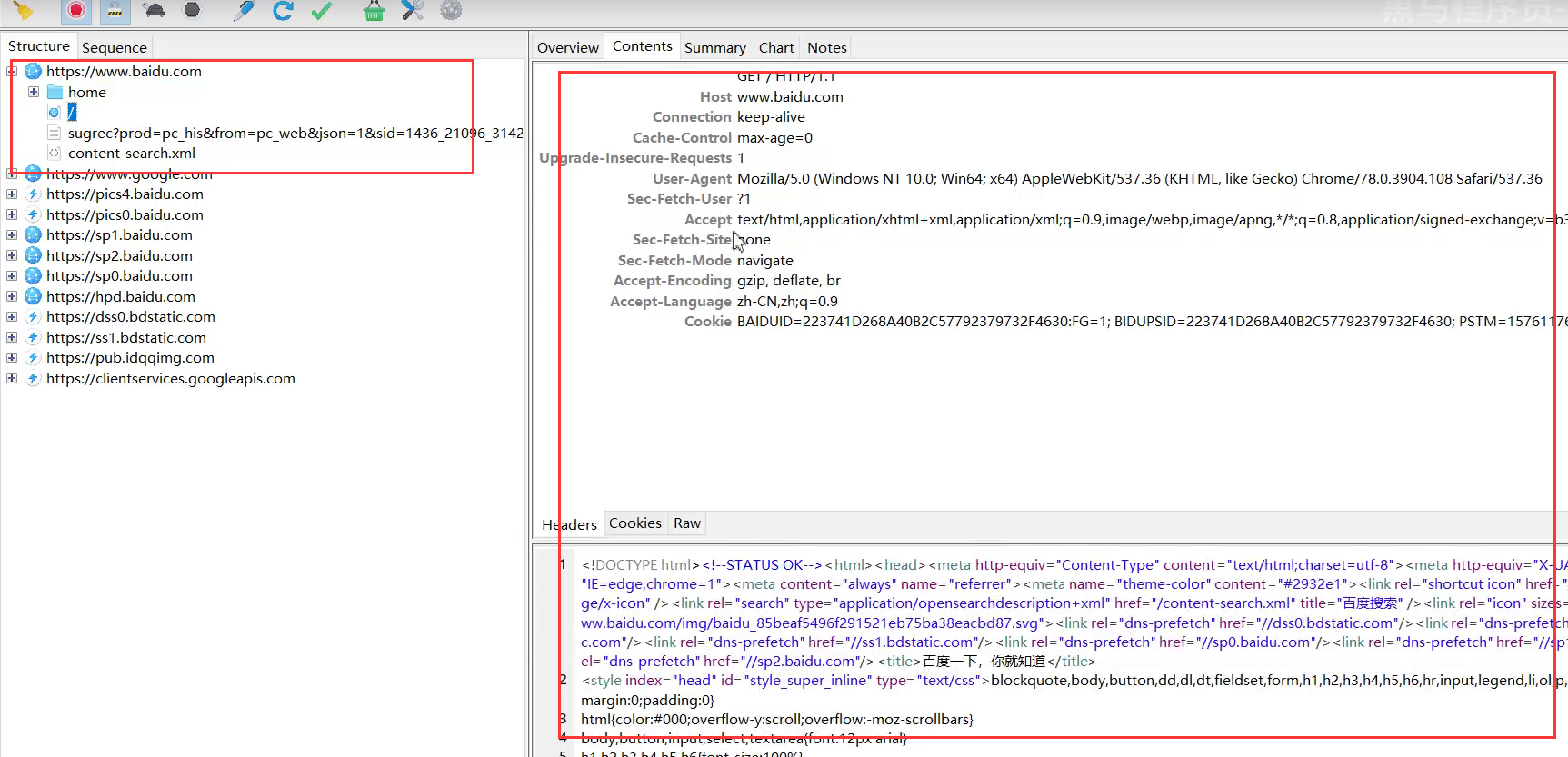Image resolution: width=1568 pixels, height=757 pixels.
Task: Open the Chart tab
Action: tap(776, 47)
